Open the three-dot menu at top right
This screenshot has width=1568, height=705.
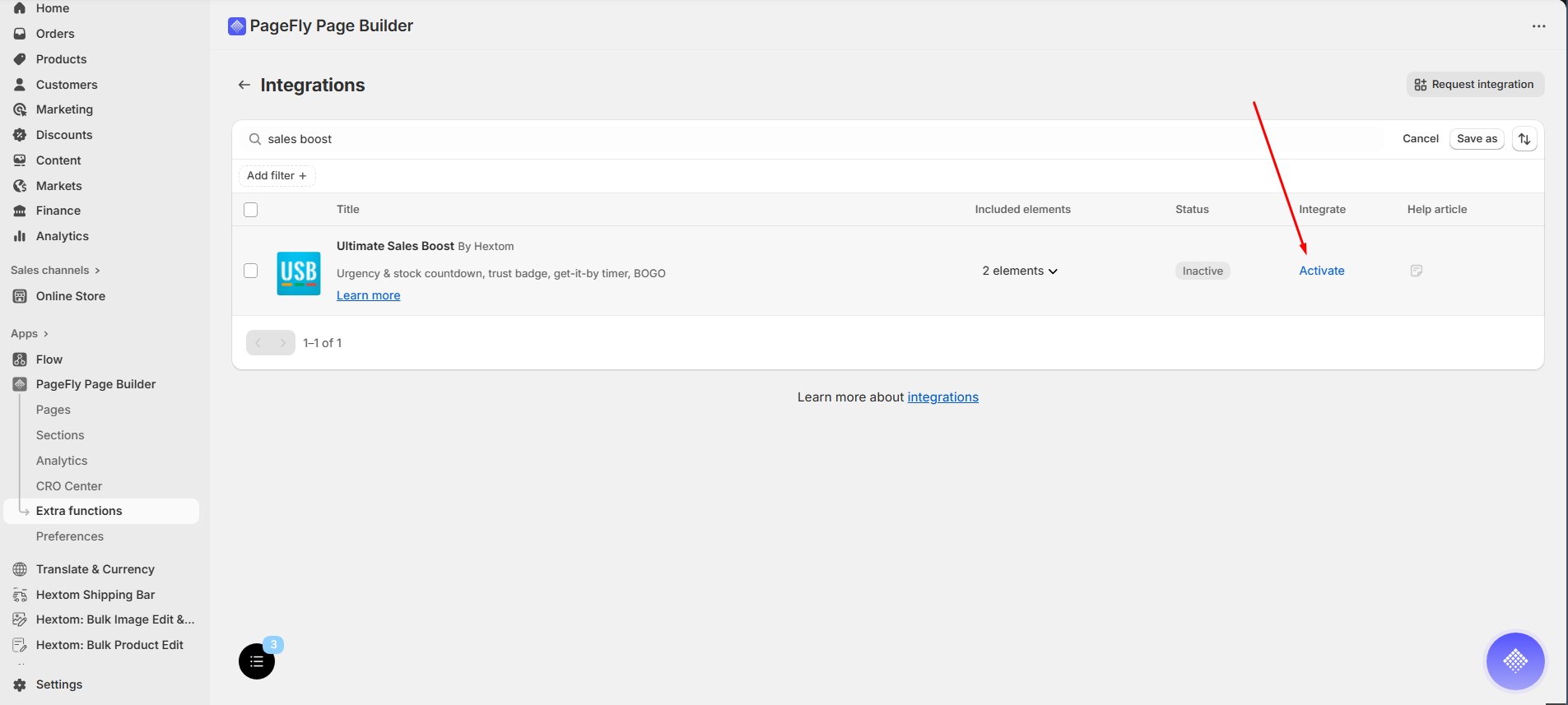(x=1538, y=26)
